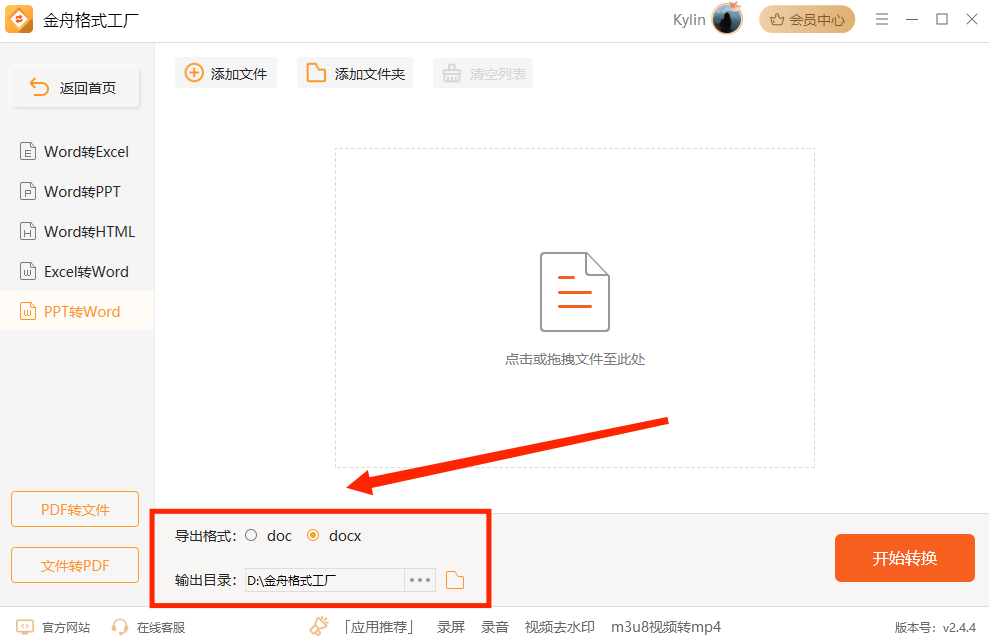
Task: Click the 添加文件 add file button
Action: coord(226,73)
